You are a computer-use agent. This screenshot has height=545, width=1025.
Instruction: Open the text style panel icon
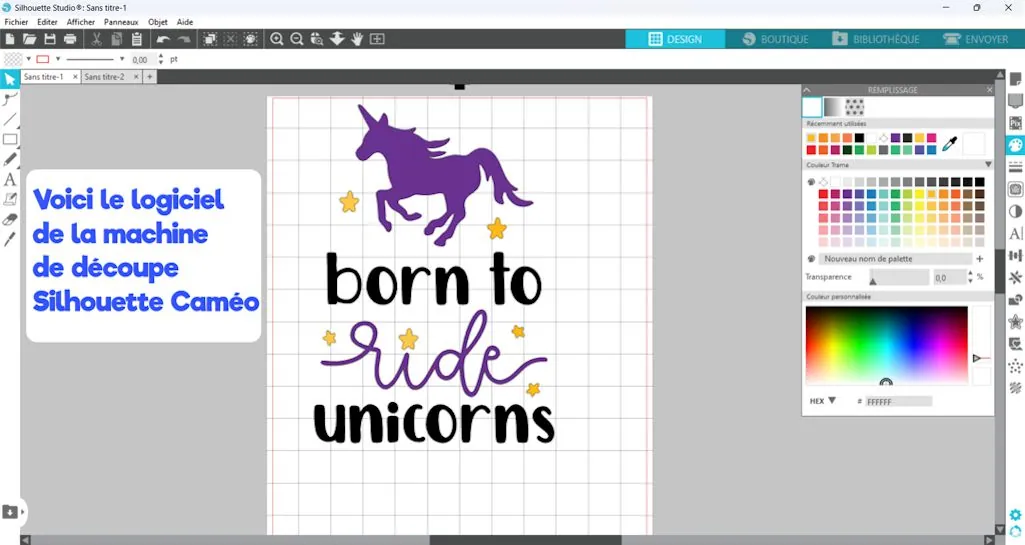1015,233
